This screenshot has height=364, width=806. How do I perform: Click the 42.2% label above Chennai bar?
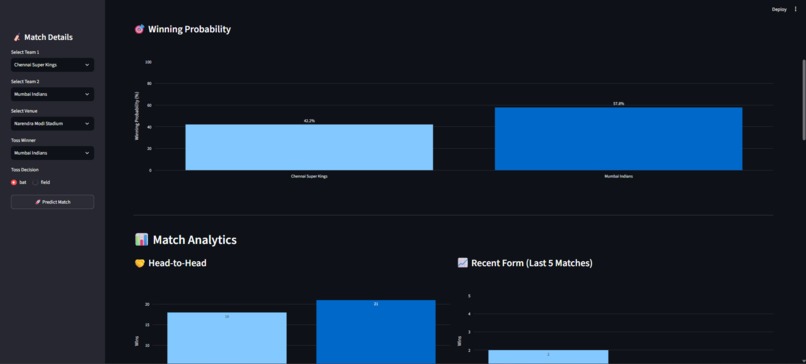[x=309, y=121]
